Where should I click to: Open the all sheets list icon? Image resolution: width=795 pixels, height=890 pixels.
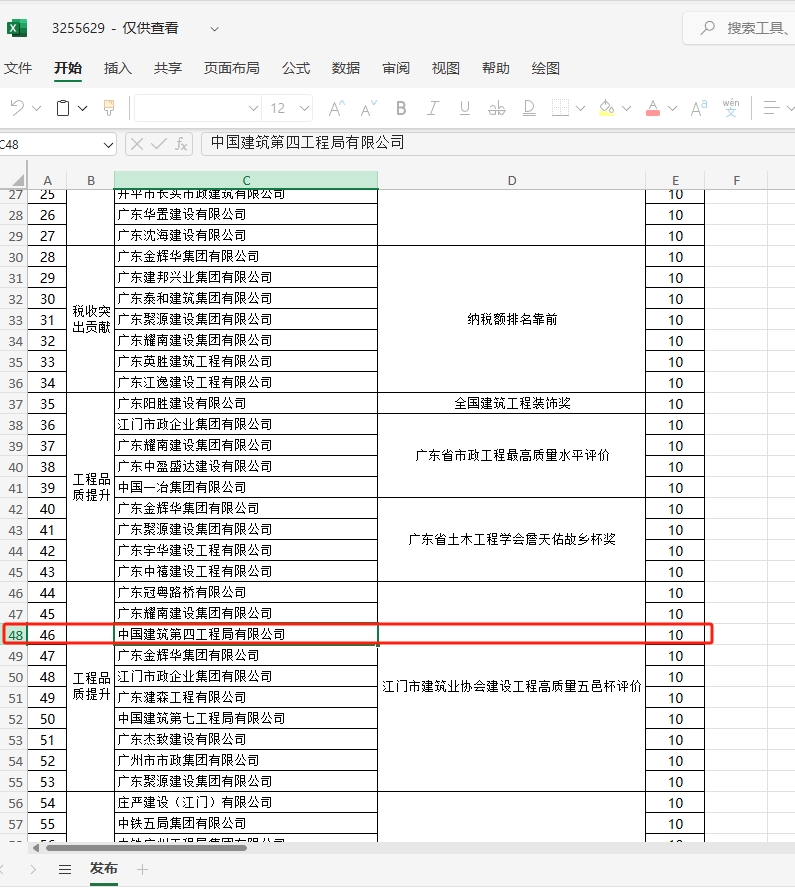[65, 869]
